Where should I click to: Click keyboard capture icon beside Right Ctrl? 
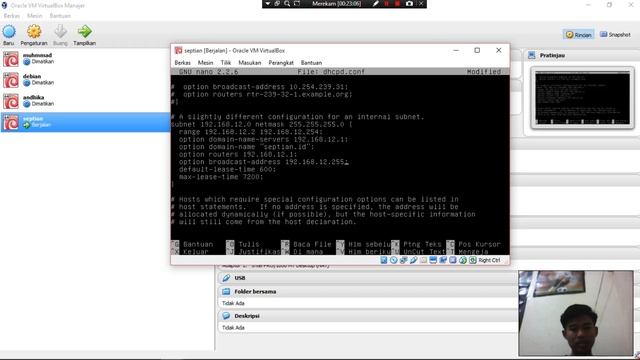pyautogui.click(x=473, y=260)
